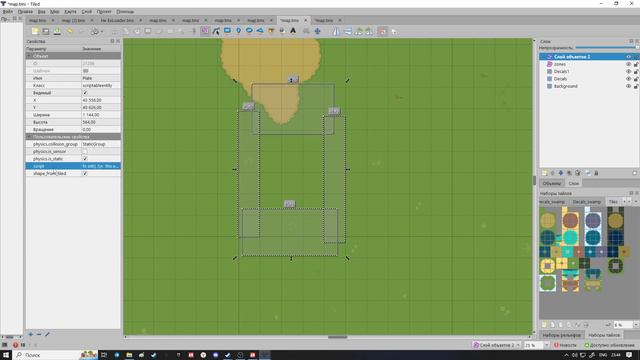This screenshot has width=640, height=360.
Task: Open the File menu
Action: 8,12
